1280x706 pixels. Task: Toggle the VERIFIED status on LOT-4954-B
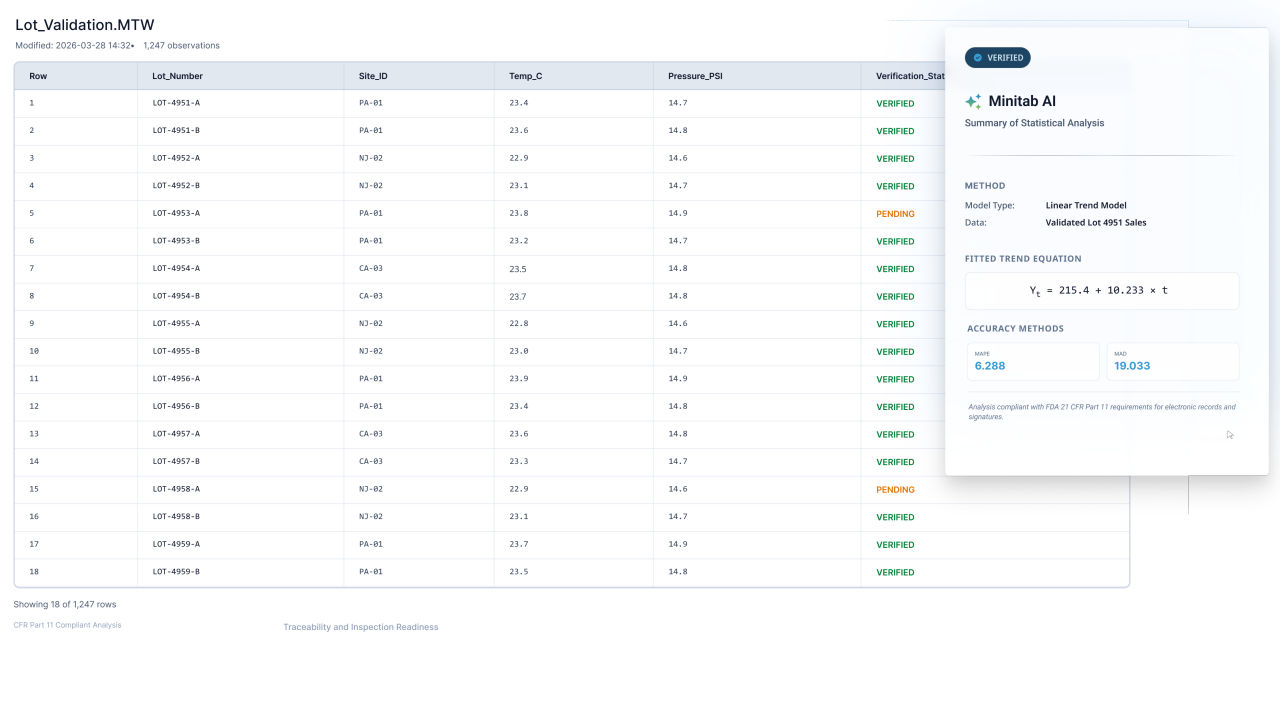[896, 296]
